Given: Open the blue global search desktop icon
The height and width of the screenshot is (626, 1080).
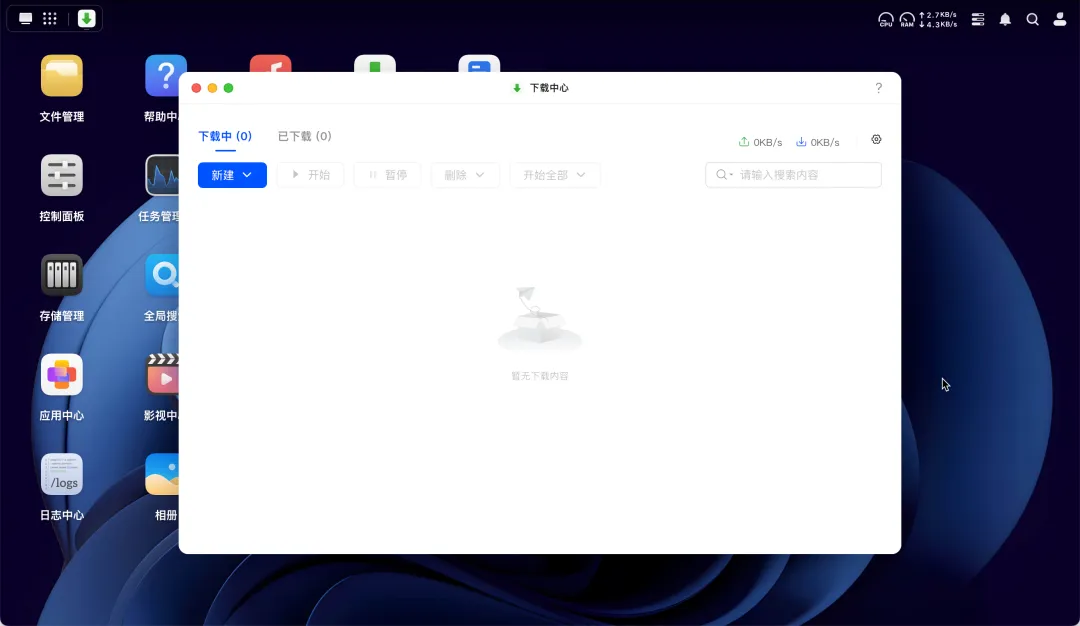Looking at the screenshot, I should pyautogui.click(x=162, y=275).
